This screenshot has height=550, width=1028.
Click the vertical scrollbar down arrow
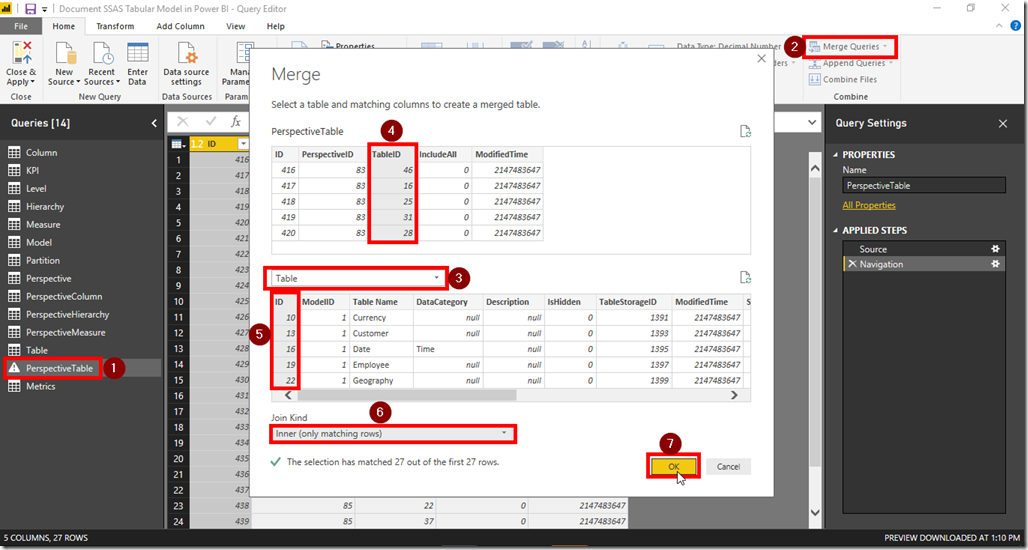coord(815,513)
